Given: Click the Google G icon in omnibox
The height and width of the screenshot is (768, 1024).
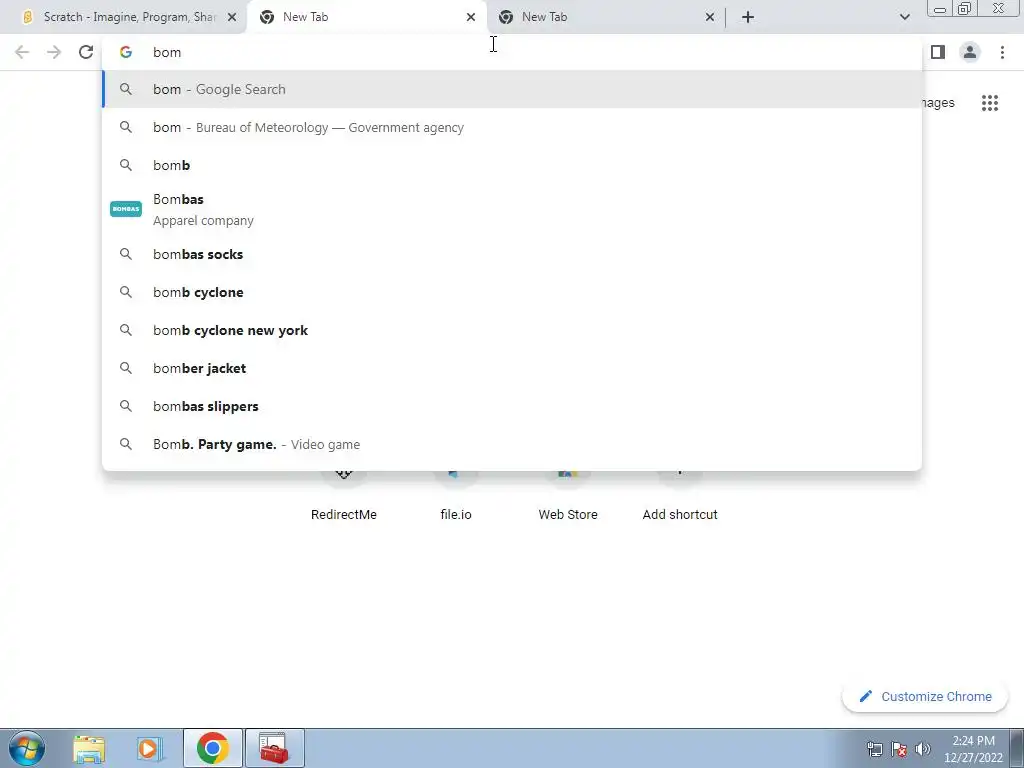Looking at the screenshot, I should point(126,52).
